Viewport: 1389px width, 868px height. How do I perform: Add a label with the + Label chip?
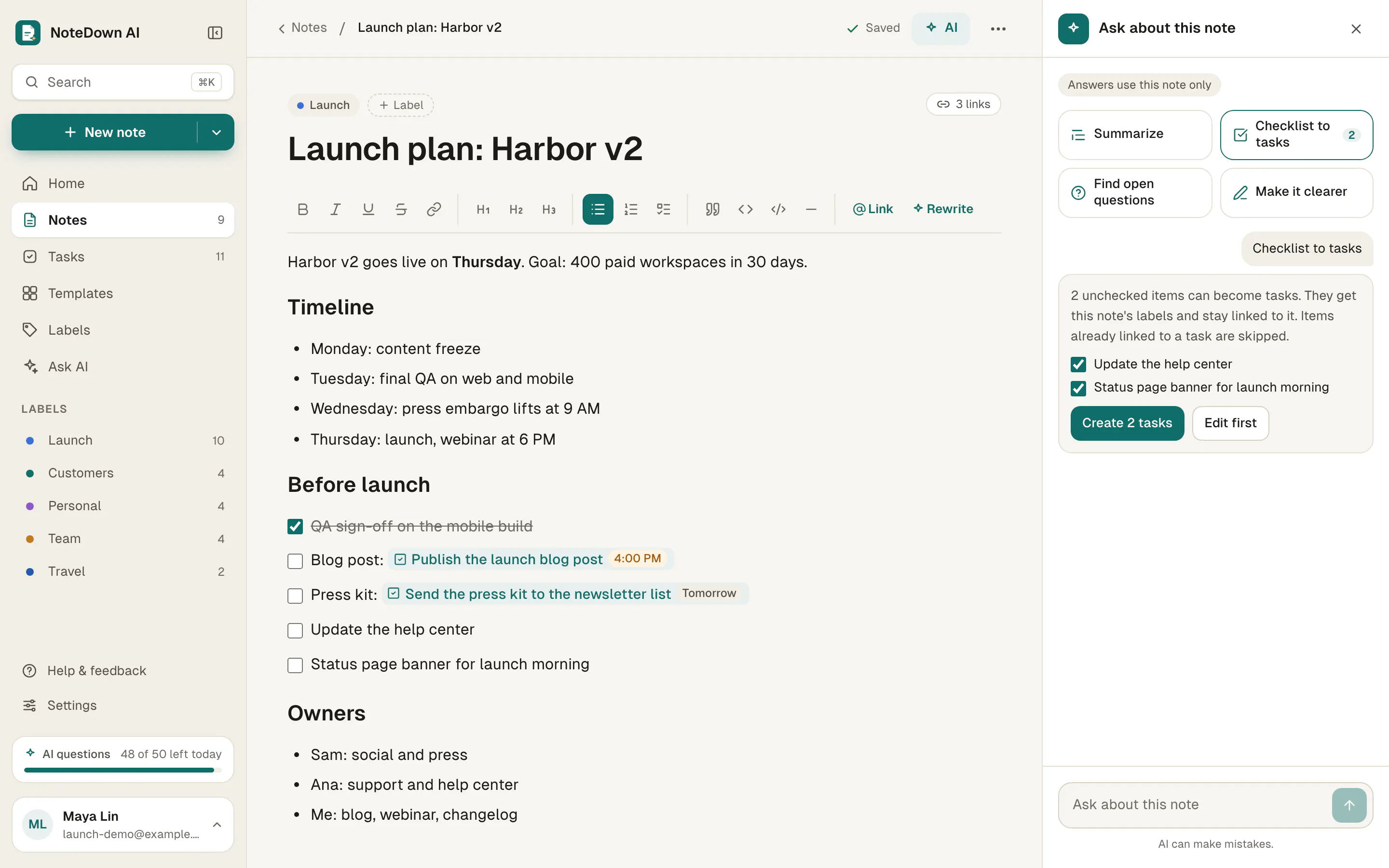(x=401, y=105)
